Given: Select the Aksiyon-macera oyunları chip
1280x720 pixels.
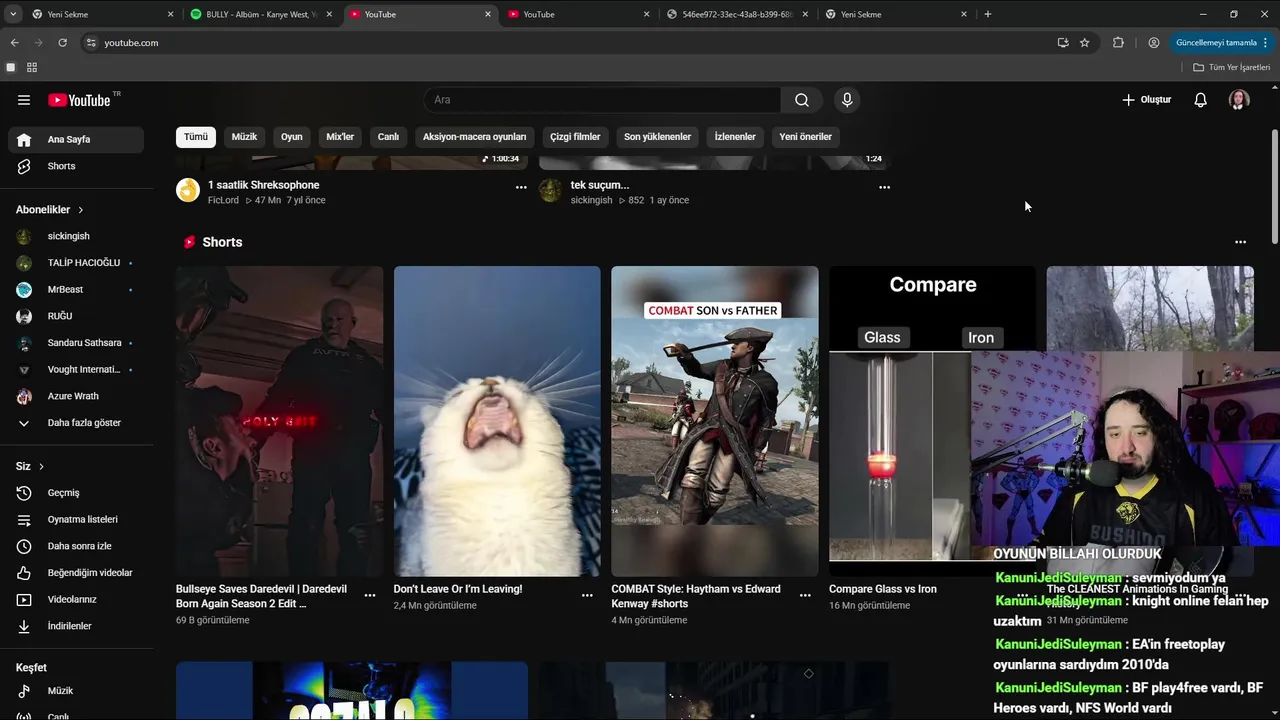Looking at the screenshot, I should 474,137.
